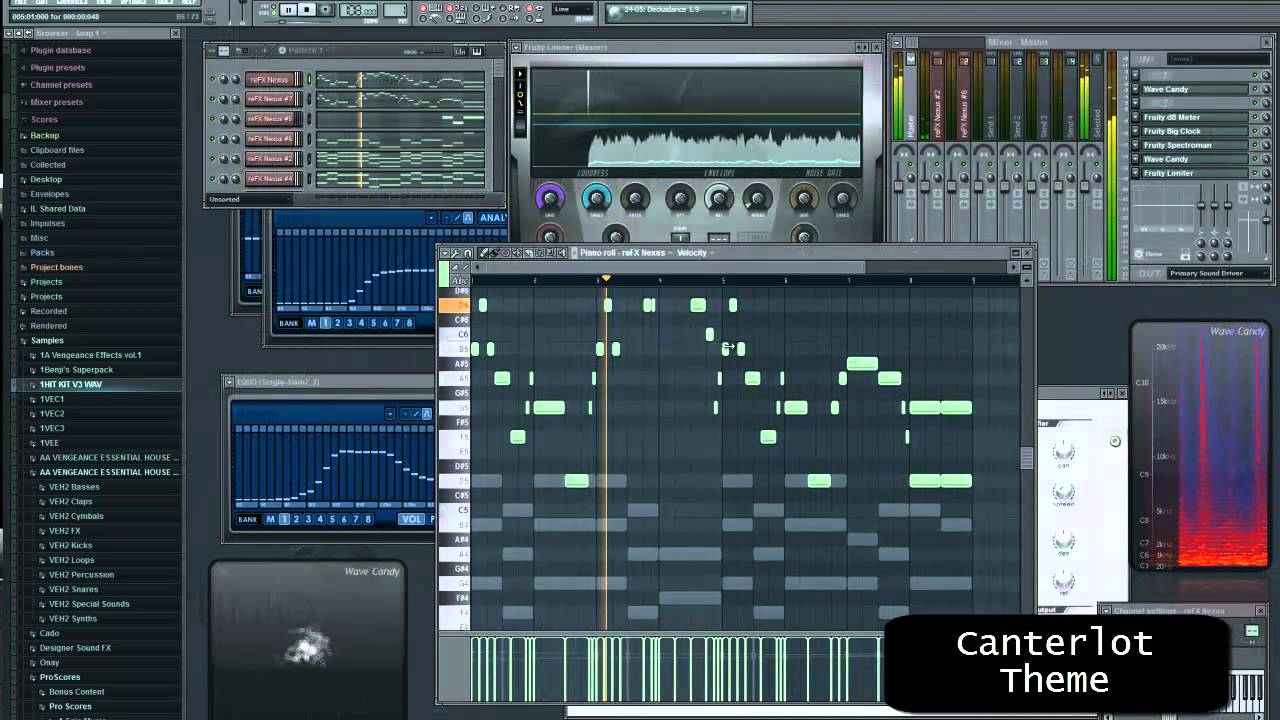Open the reFX Nexus #5 channel button
1280x720 pixels.
pos(271,119)
